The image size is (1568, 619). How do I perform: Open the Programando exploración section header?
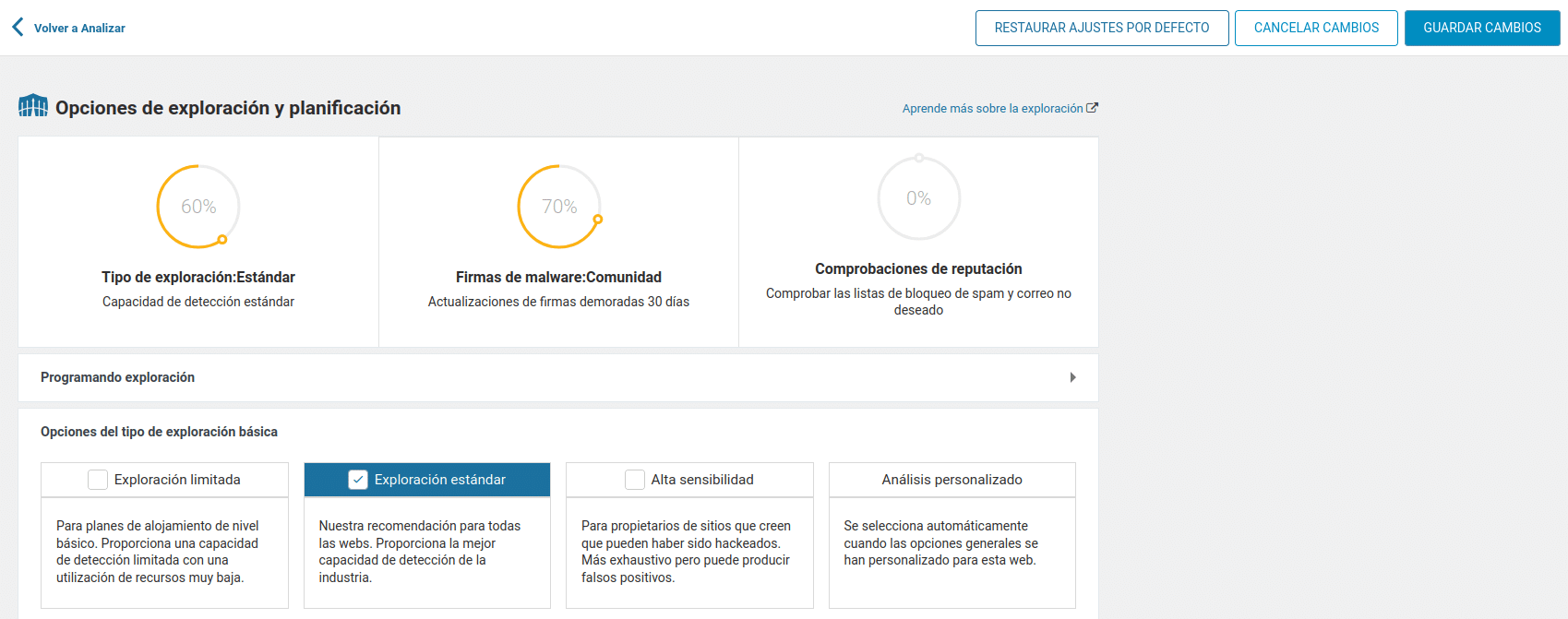point(558,377)
